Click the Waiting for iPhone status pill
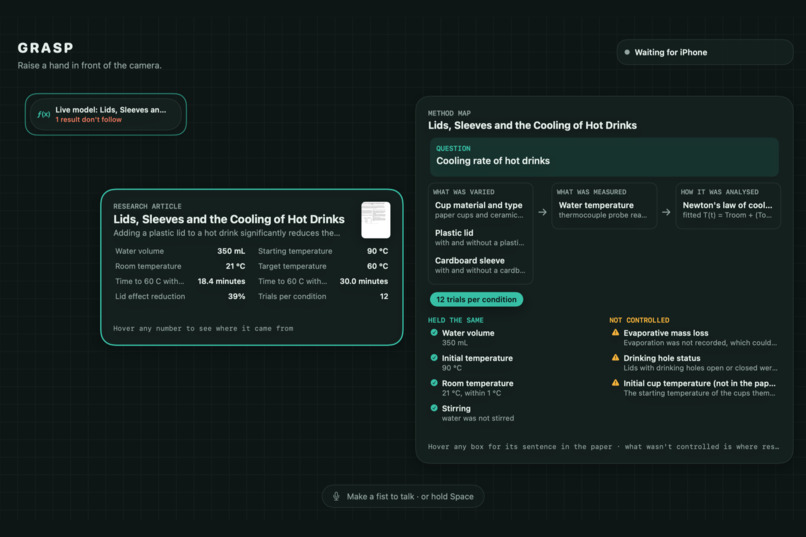 [705, 52]
